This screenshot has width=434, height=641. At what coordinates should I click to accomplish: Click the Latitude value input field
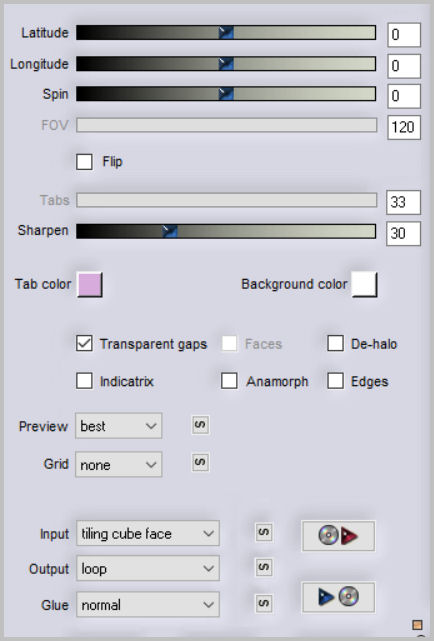point(404,35)
